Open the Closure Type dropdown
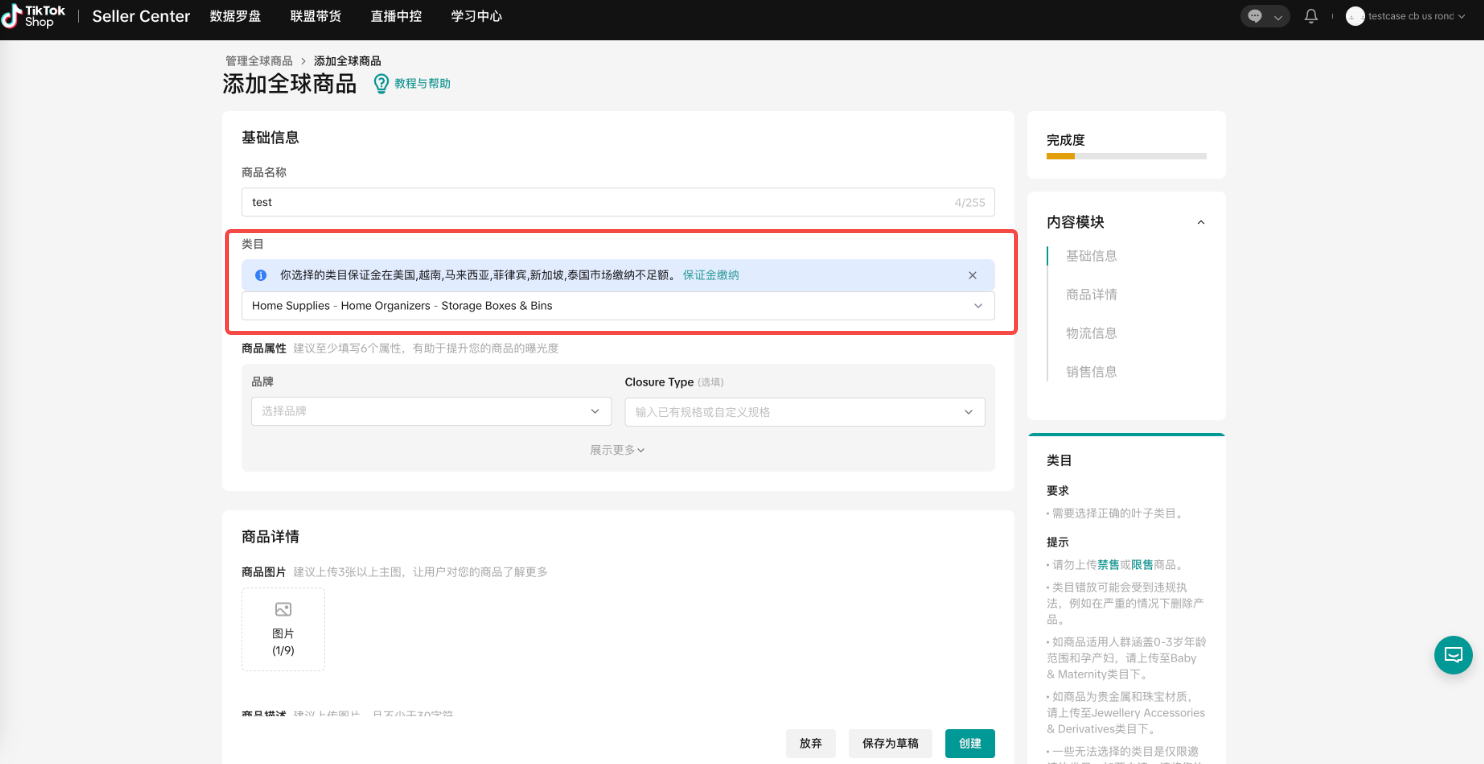Viewport: 1484px width, 764px height. pyautogui.click(x=804, y=412)
